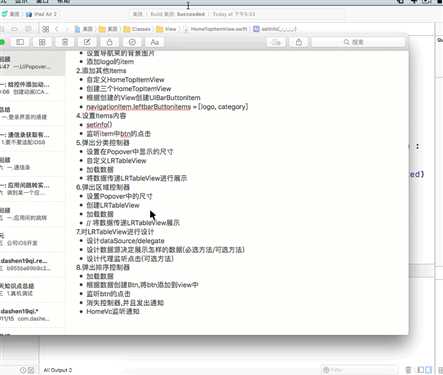Click heading 6.弹出区域控制器
Screen dimensions: 443x375
(103, 187)
